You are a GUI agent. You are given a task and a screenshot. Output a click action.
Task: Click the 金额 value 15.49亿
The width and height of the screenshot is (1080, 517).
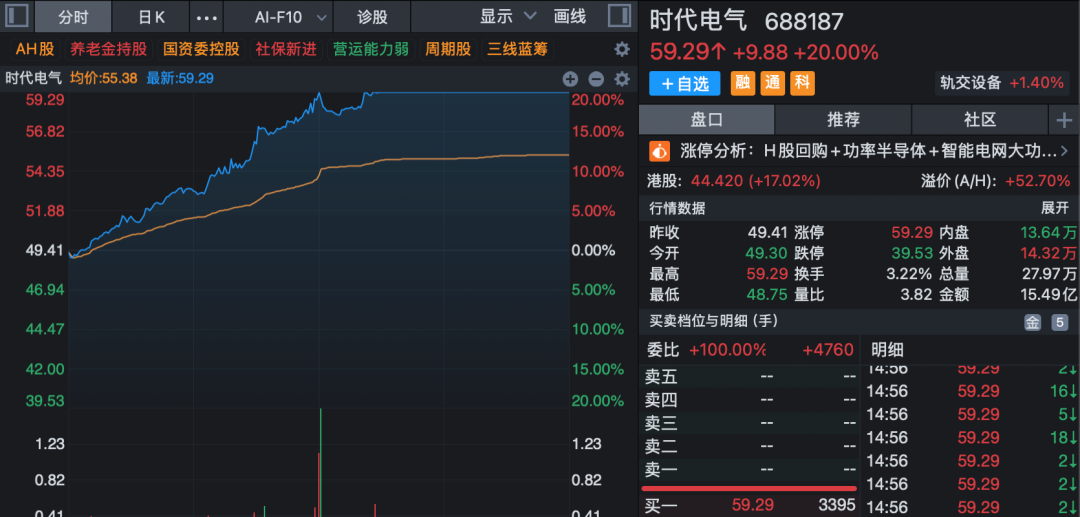(1048, 295)
